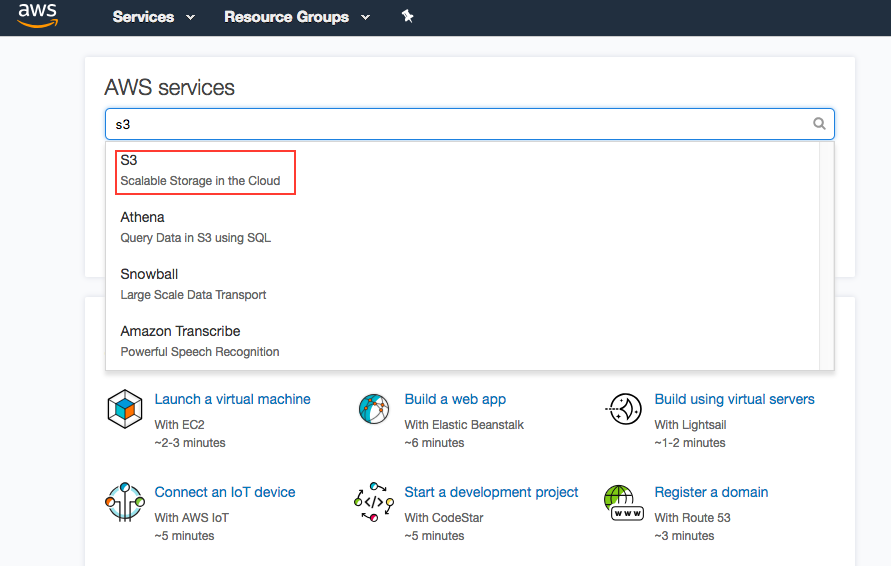
Task: Click 'With Route 53' text
Action: click(x=692, y=518)
